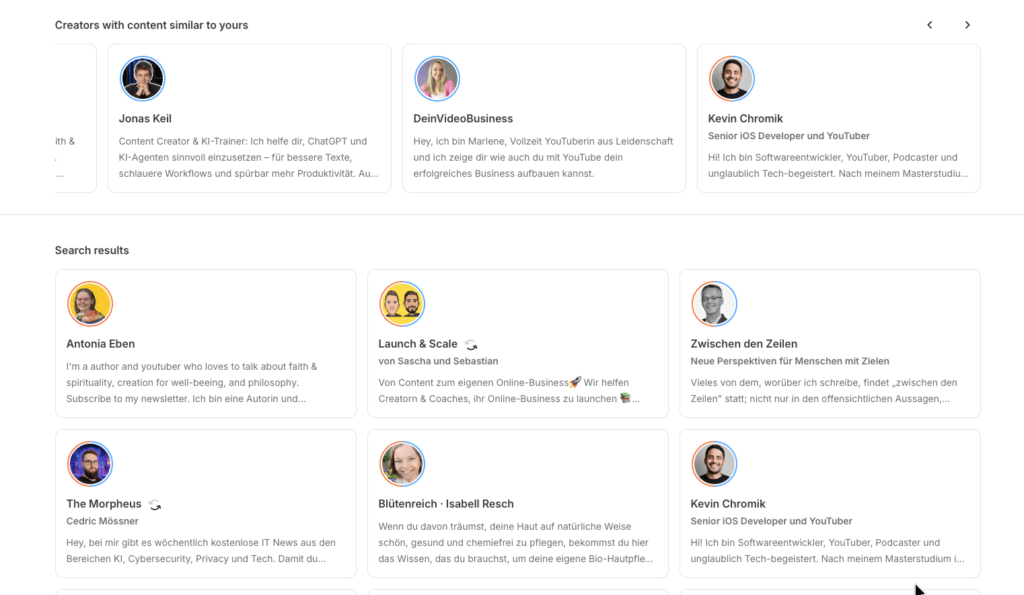The image size is (1024, 595).
Task: Open The Morpheus profile avatar
Action: [x=90, y=464]
